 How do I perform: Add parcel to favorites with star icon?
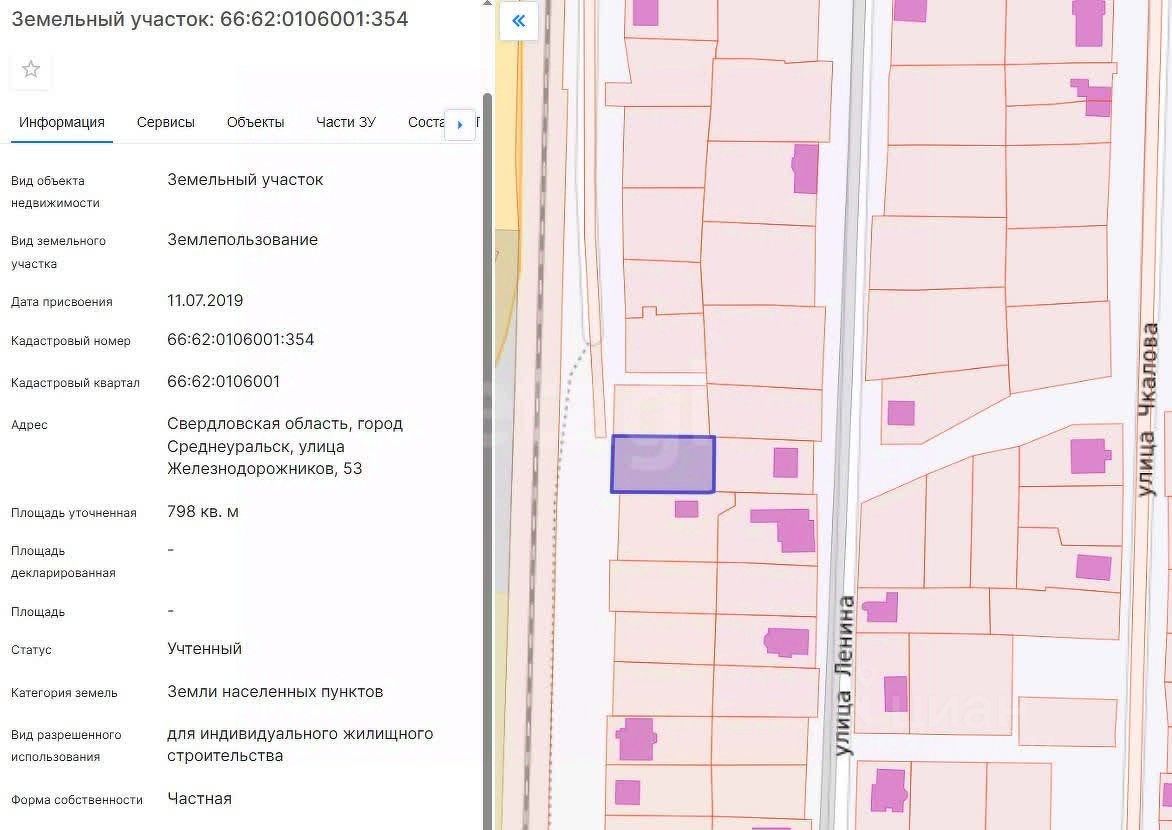point(31,70)
